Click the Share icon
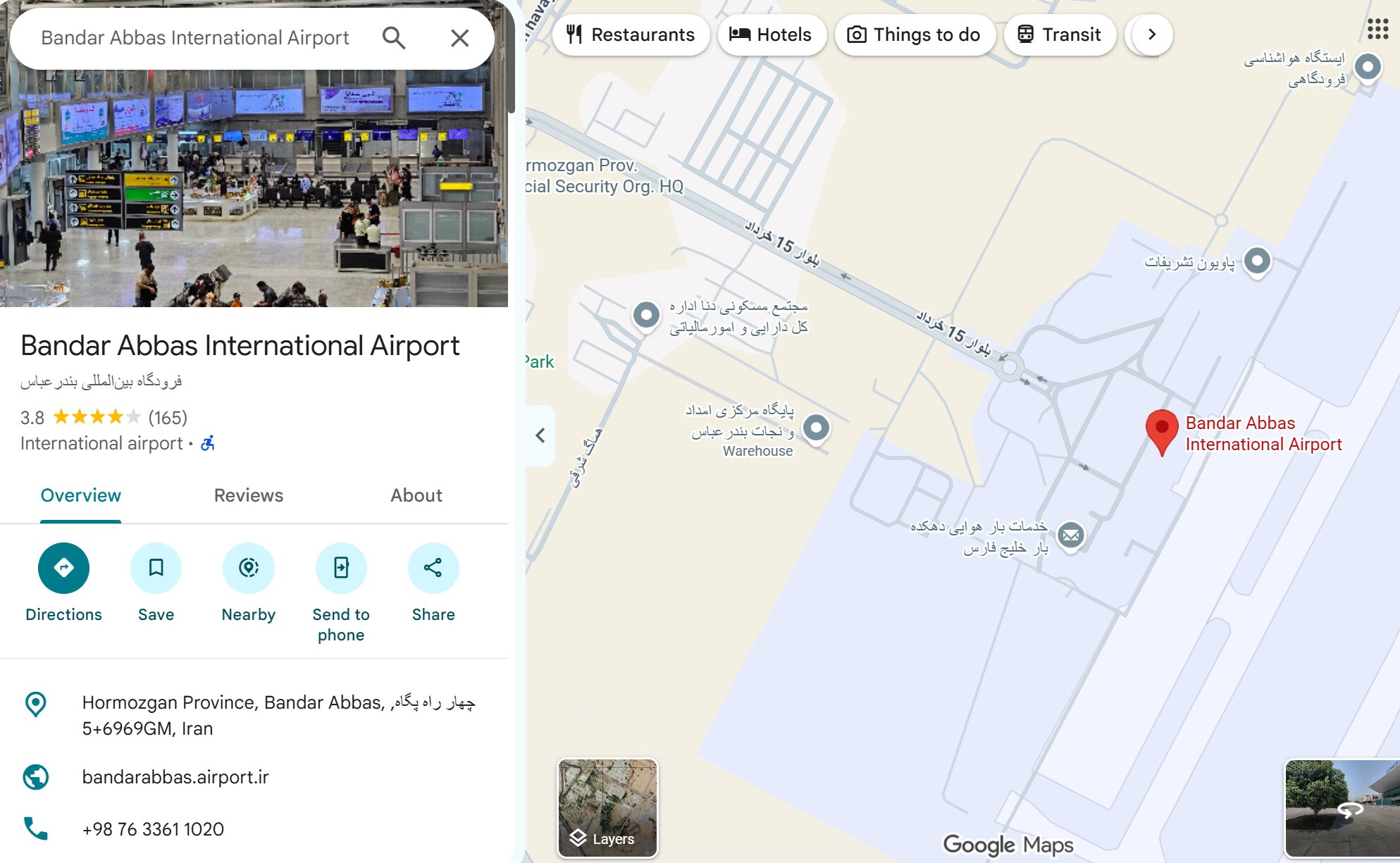 tap(433, 568)
